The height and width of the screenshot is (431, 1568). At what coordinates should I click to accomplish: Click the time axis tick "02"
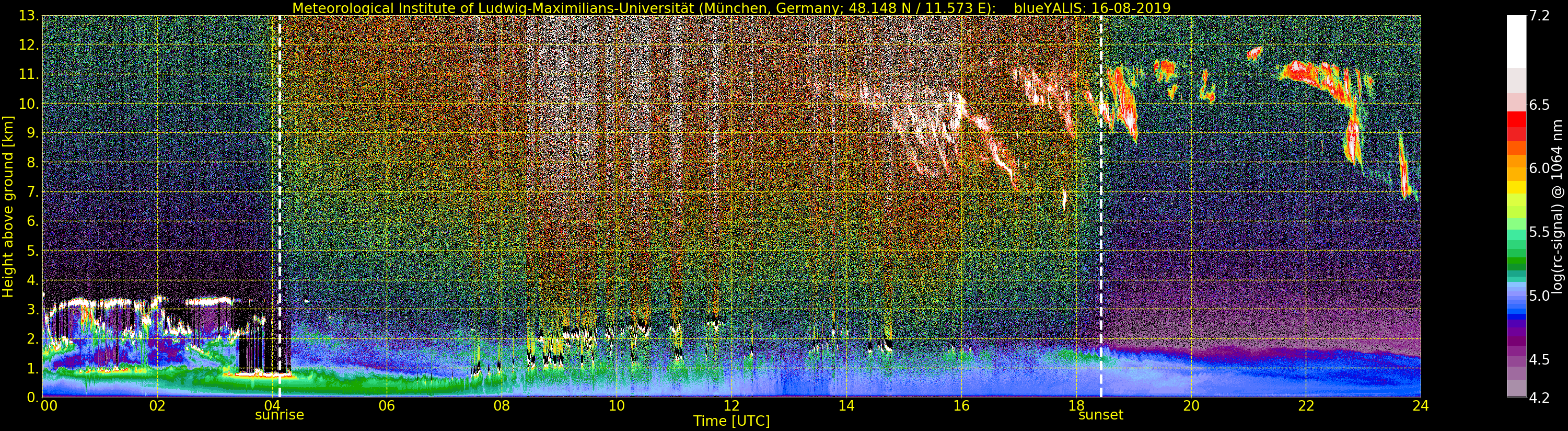[x=157, y=406]
